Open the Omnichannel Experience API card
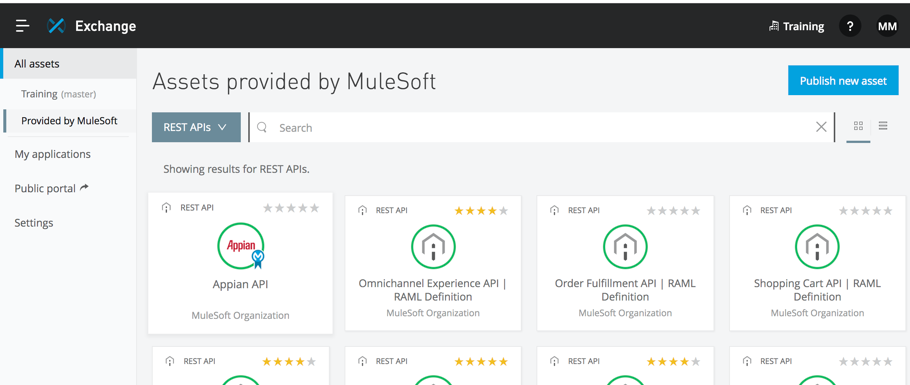The width and height of the screenshot is (910, 385). tap(433, 263)
